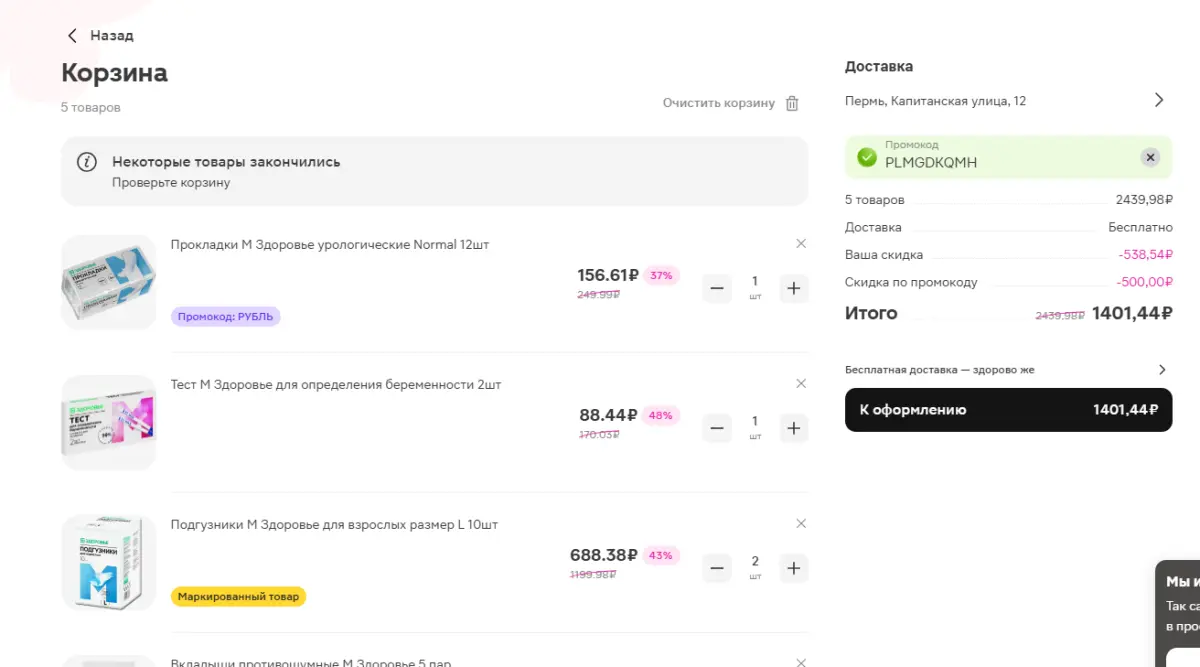Open Вкладыши противошумные product title
The image size is (1200, 667).
tap(311, 662)
